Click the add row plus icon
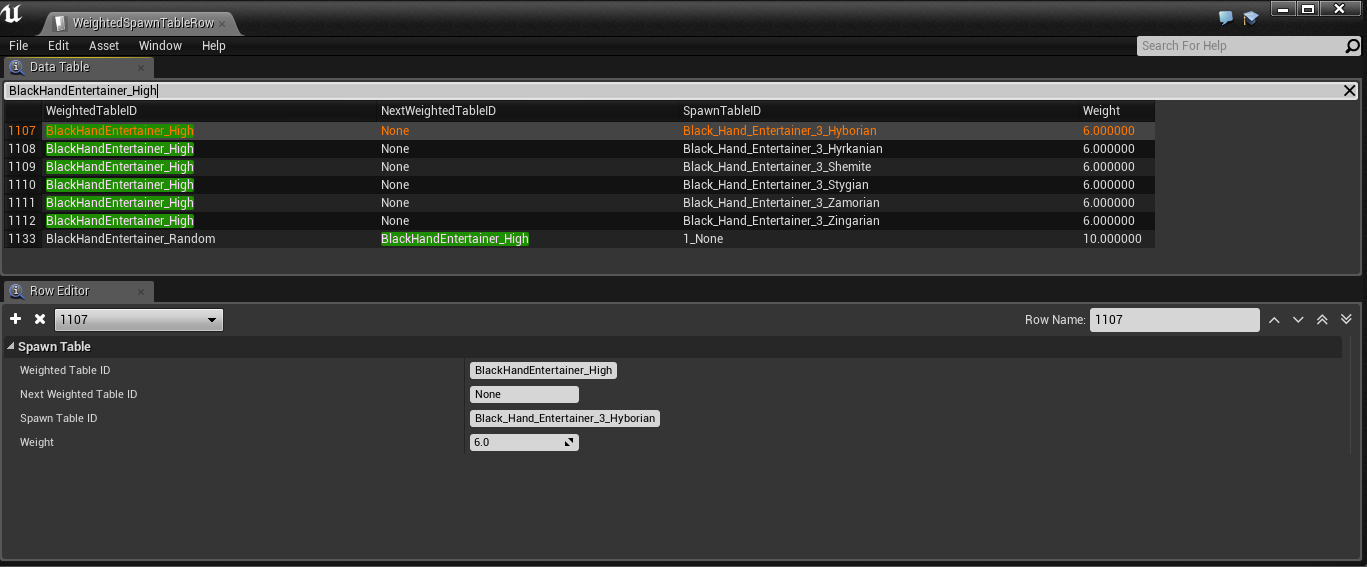The width and height of the screenshot is (1367, 567). pyautogui.click(x=15, y=319)
